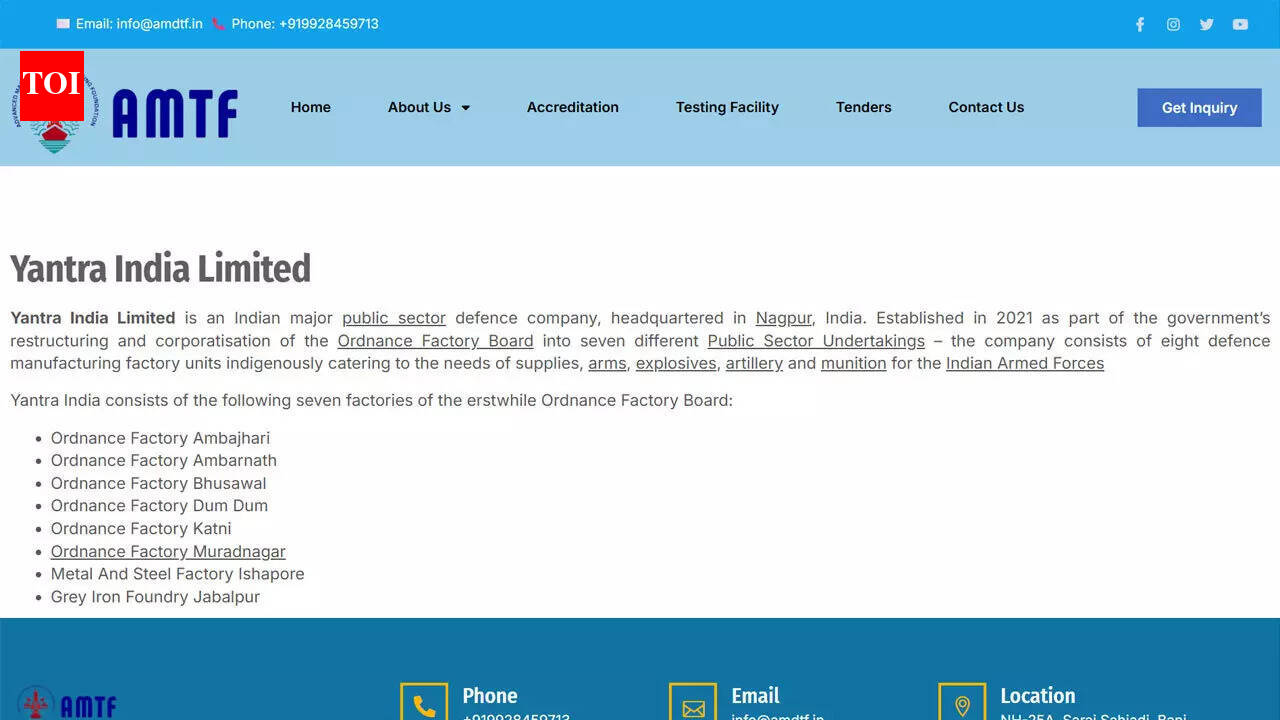Click the phone receiver icon in top bar
Screen dimensions: 1280x720
pyautogui.click(x=218, y=23)
